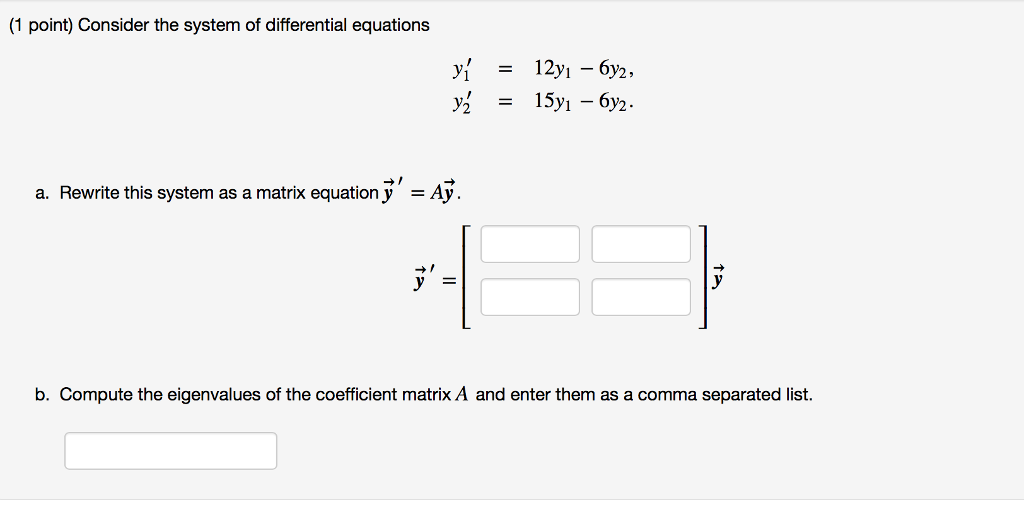The height and width of the screenshot is (507, 1024).
Task: Click the 15y1 term in second equation
Action: (x=554, y=103)
